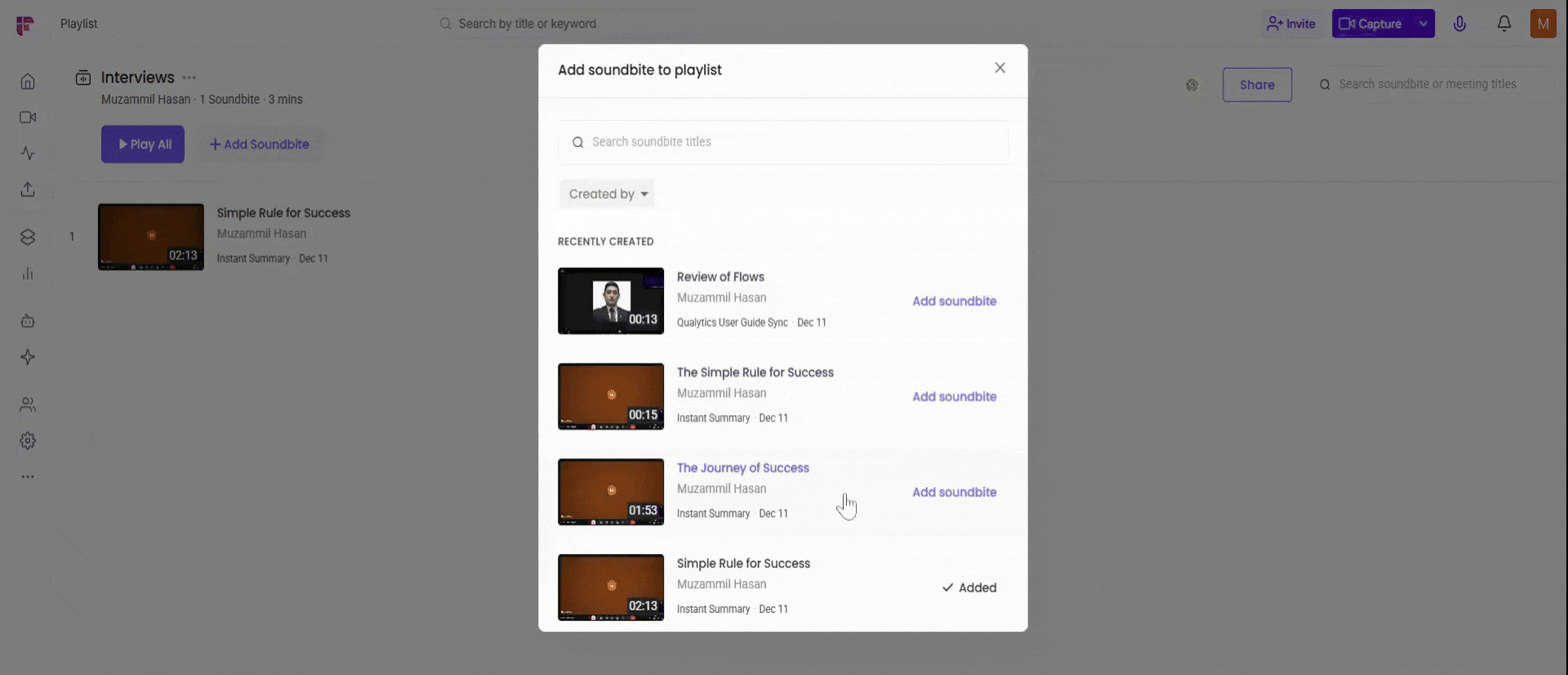Screen dimensions: 1568x675
Task: Open the 02:13 thumbnail in the dialog
Action: pyautogui.click(x=611, y=588)
